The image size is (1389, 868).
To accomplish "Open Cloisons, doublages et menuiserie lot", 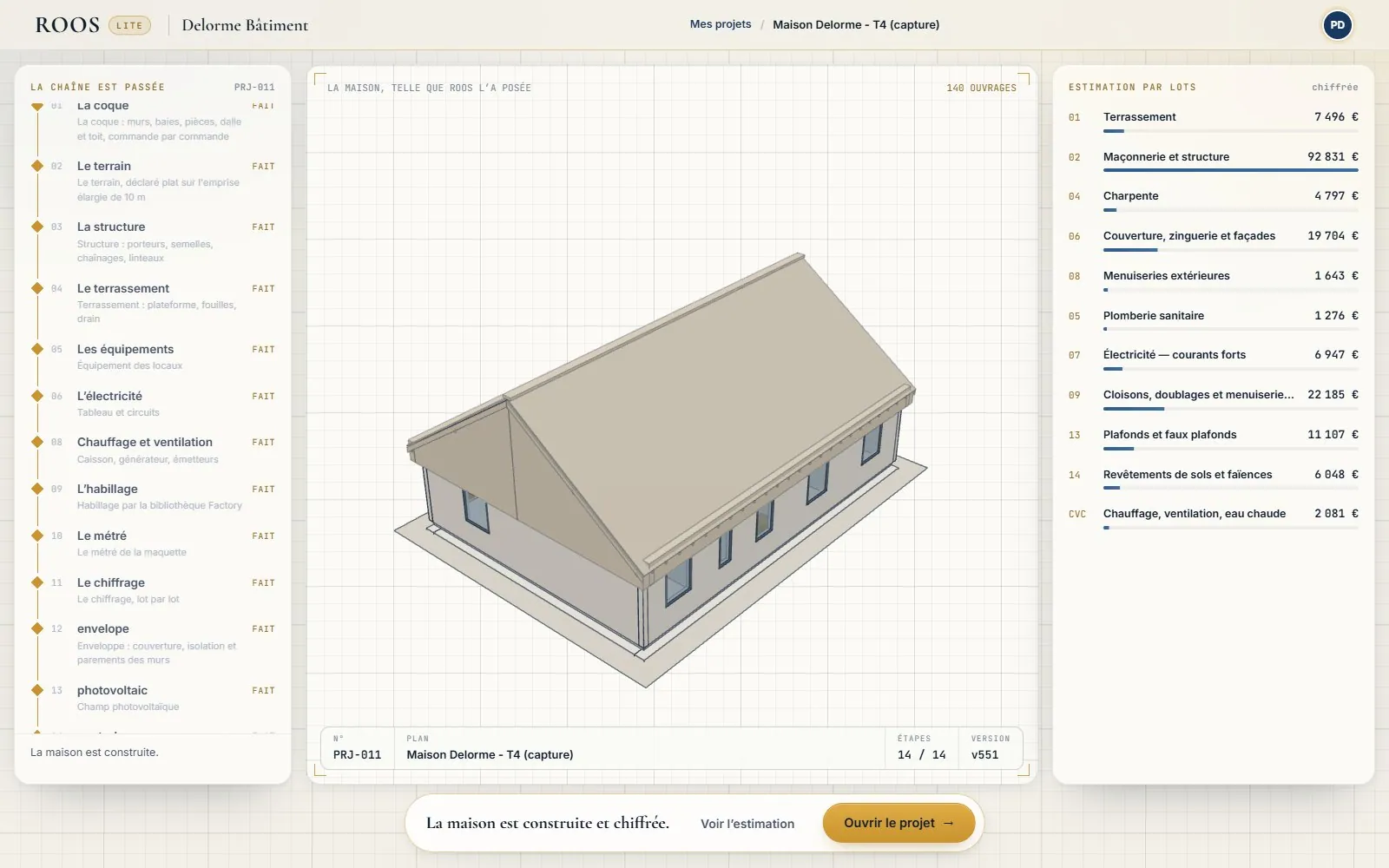I will coord(1213,399).
